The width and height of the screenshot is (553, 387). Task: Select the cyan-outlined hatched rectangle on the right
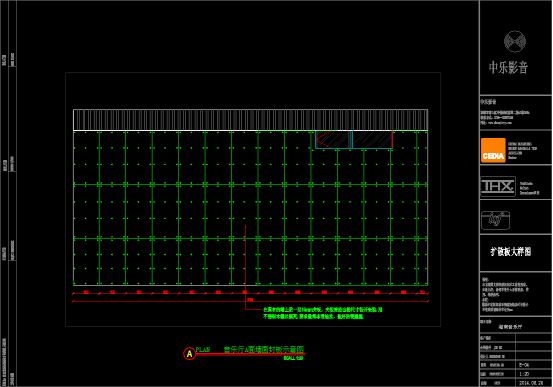[372, 140]
